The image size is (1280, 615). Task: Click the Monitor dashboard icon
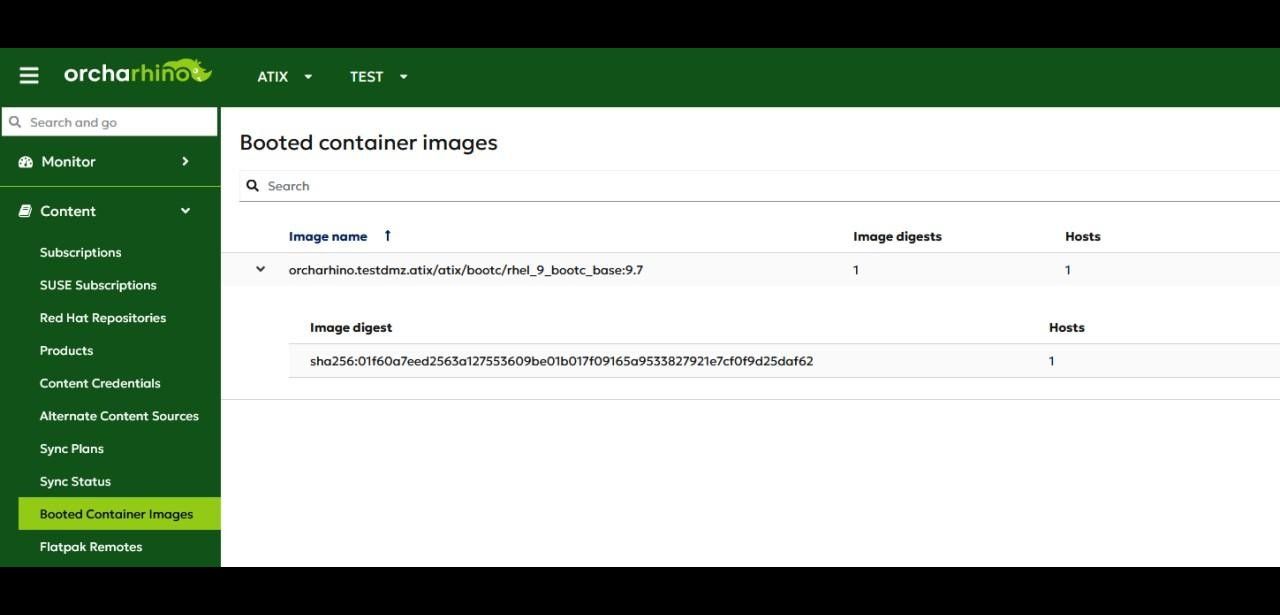tap(26, 162)
